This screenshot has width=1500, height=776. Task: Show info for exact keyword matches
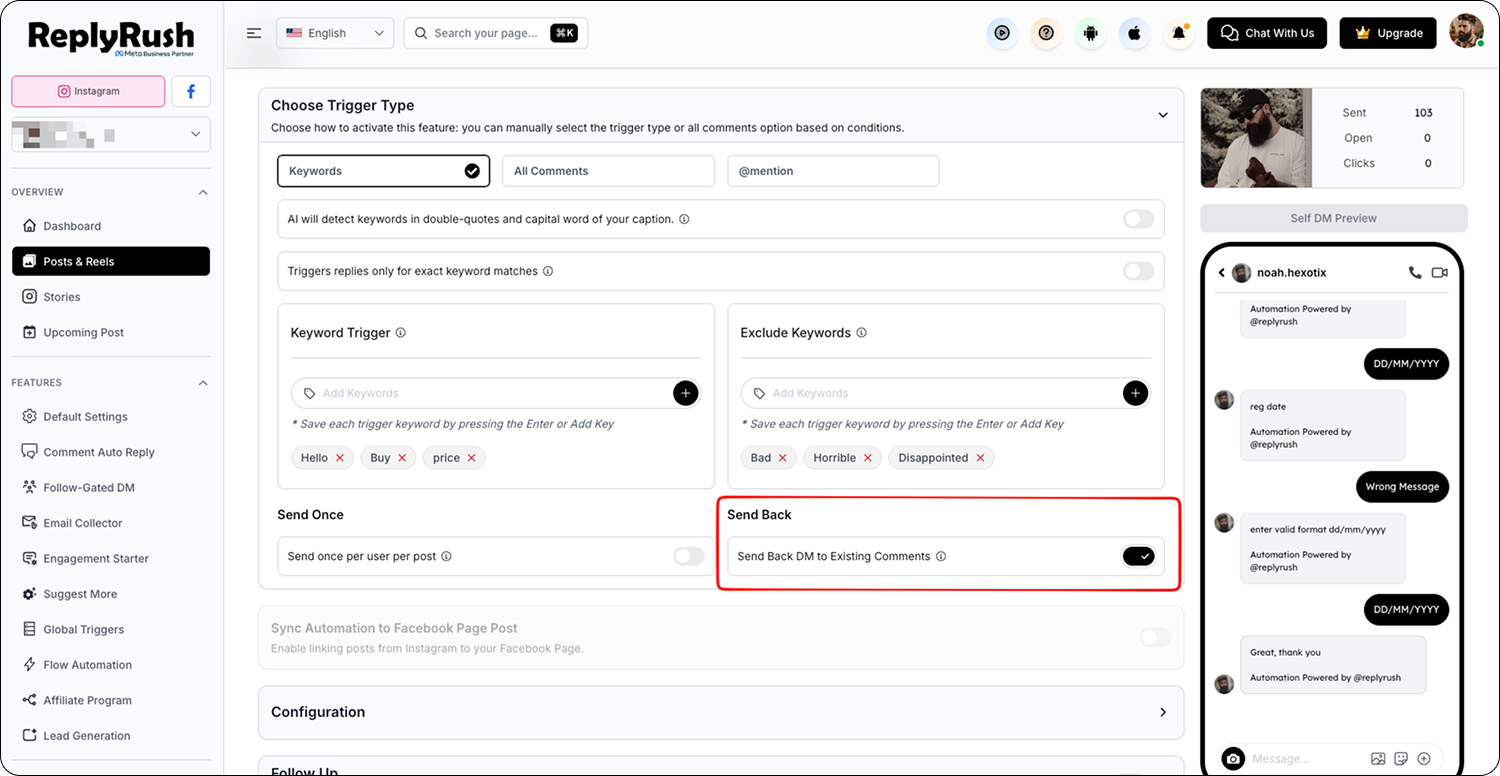[x=548, y=271]
